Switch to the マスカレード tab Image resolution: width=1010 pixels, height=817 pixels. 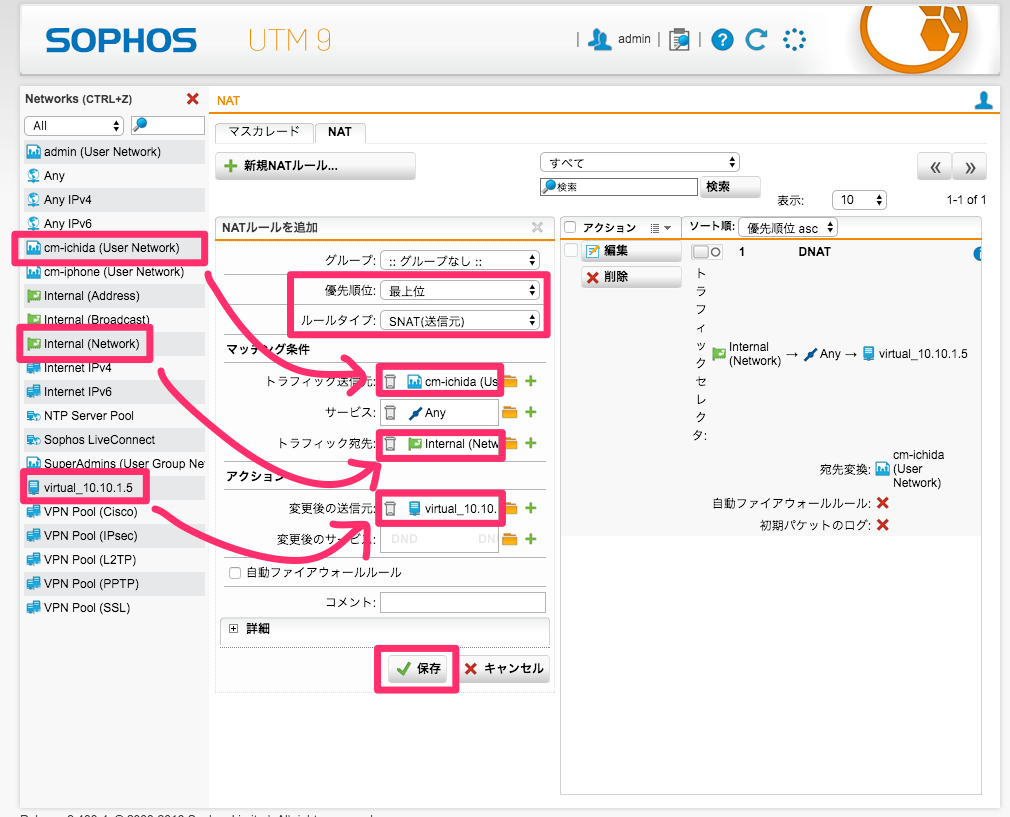[x=264, y=131]
